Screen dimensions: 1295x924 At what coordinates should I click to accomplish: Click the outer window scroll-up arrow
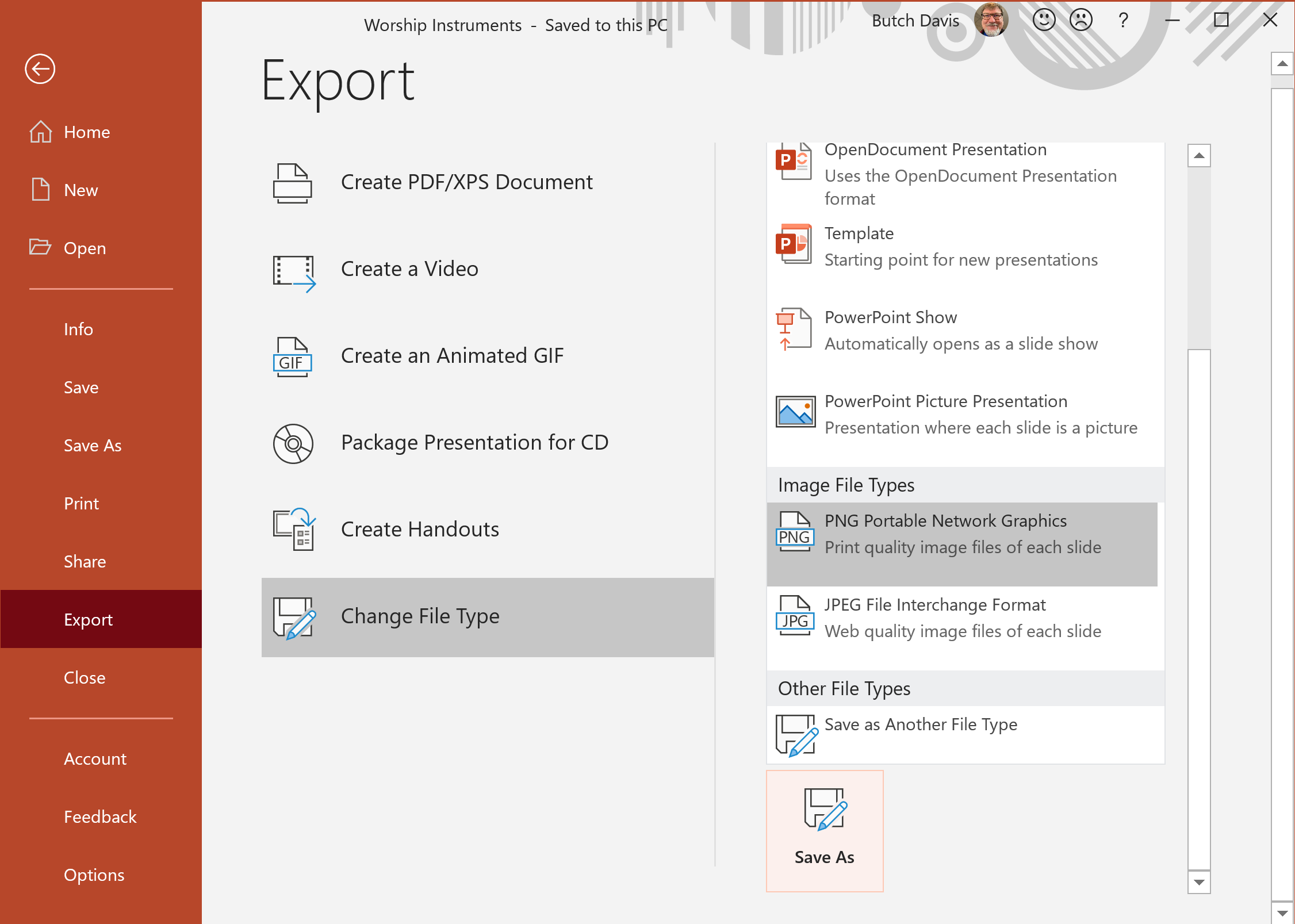pos(1282,64)
